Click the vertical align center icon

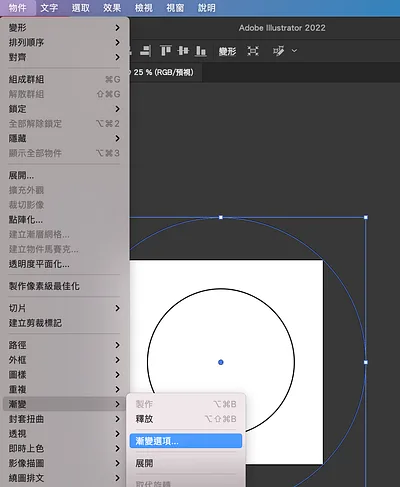point(183,51)
